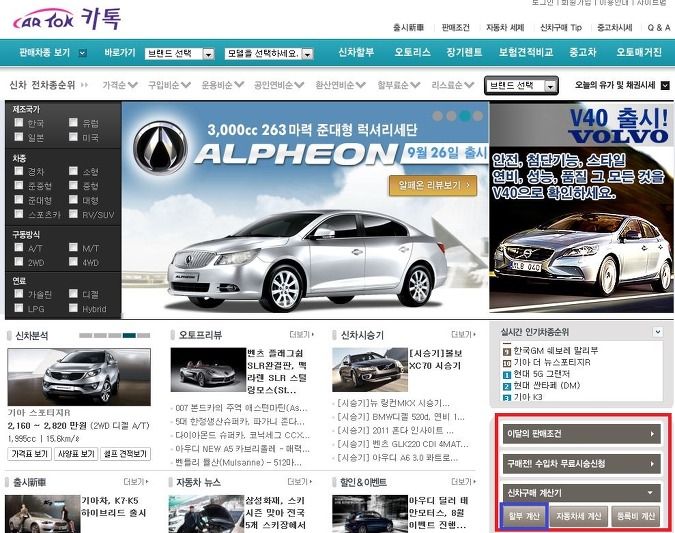Open the Q & A link
The image size is (675, 533).
659,28
